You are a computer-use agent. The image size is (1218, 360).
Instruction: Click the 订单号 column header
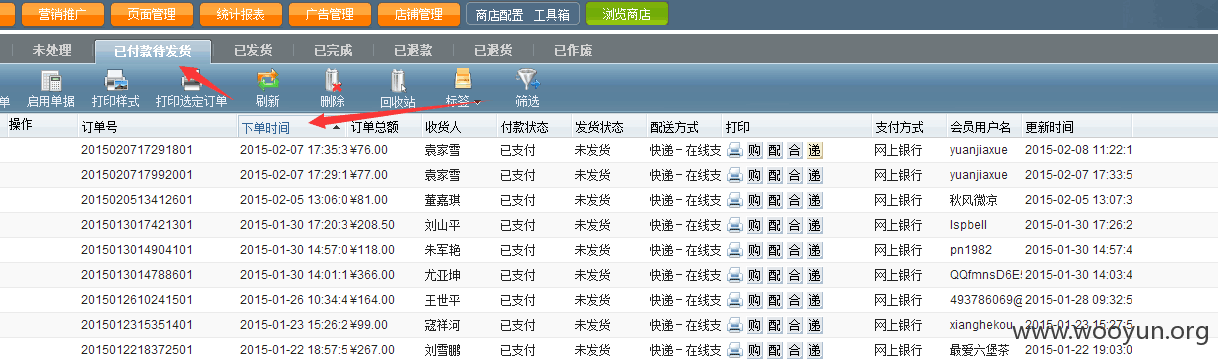[99, 127]
